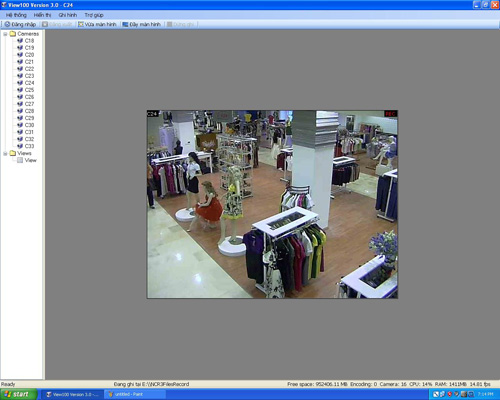Image resolution: width=500 pixels, height=400 pixels.
Task: Click the Đăng nhập login toolbar button
Action: coord(20,24)
